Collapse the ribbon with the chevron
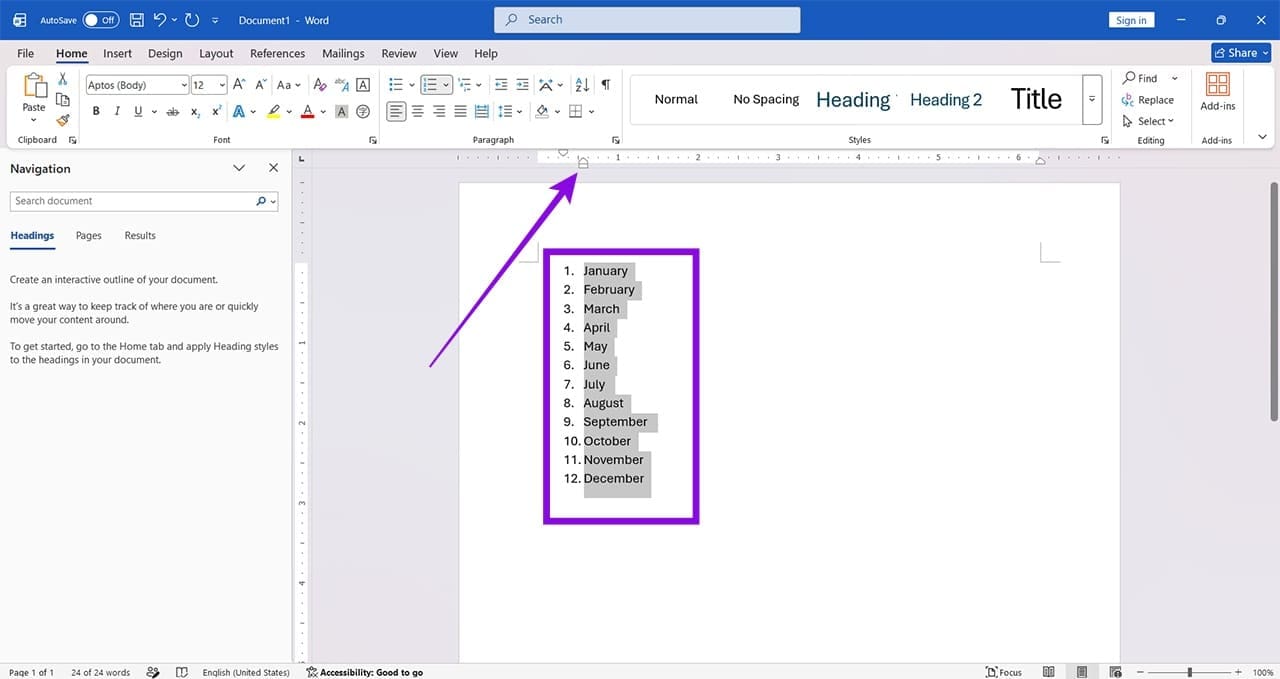The height and width of the screenshot is (679, 1280). [1262, 138]
